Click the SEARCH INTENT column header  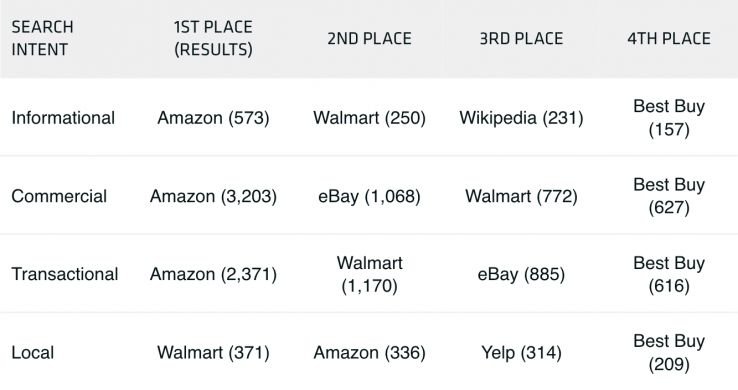(42, 38)
